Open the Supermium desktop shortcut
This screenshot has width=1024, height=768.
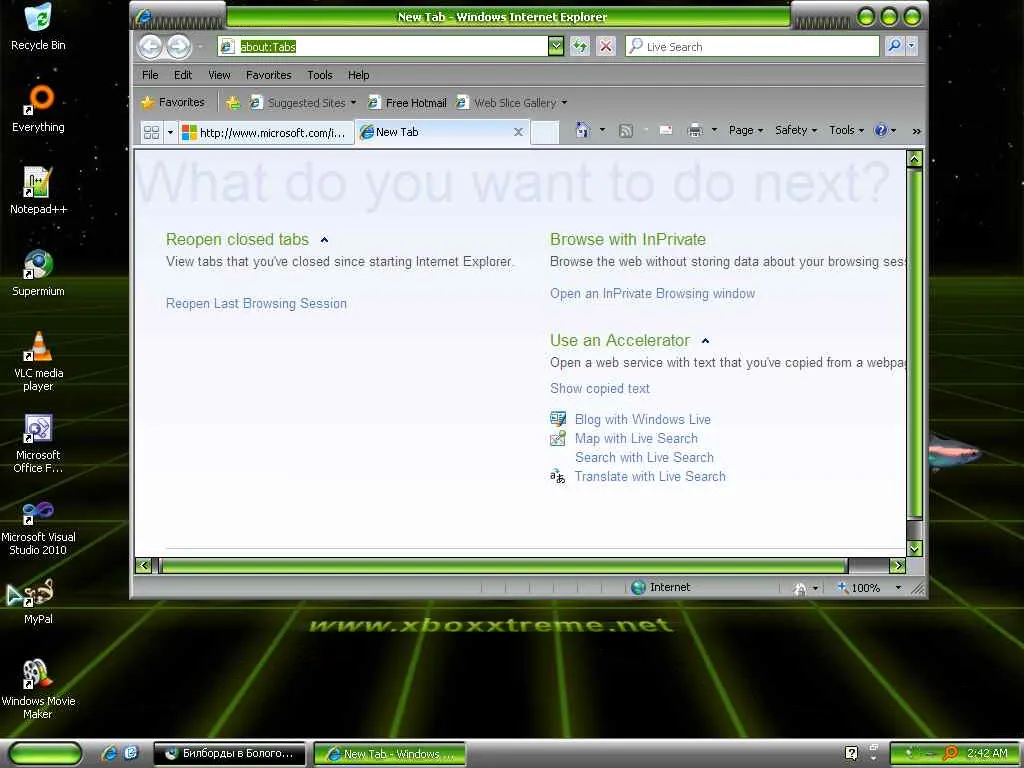[38, 273]
